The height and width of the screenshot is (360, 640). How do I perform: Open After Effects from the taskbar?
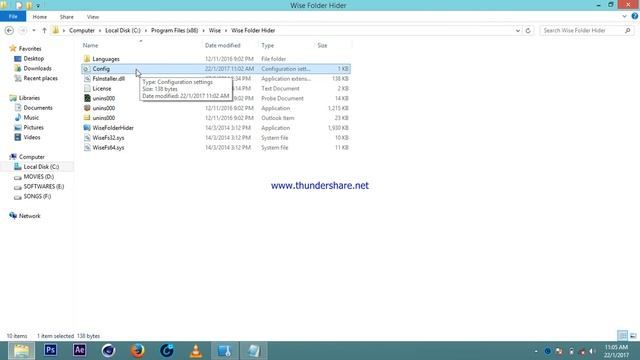(79, 351)
